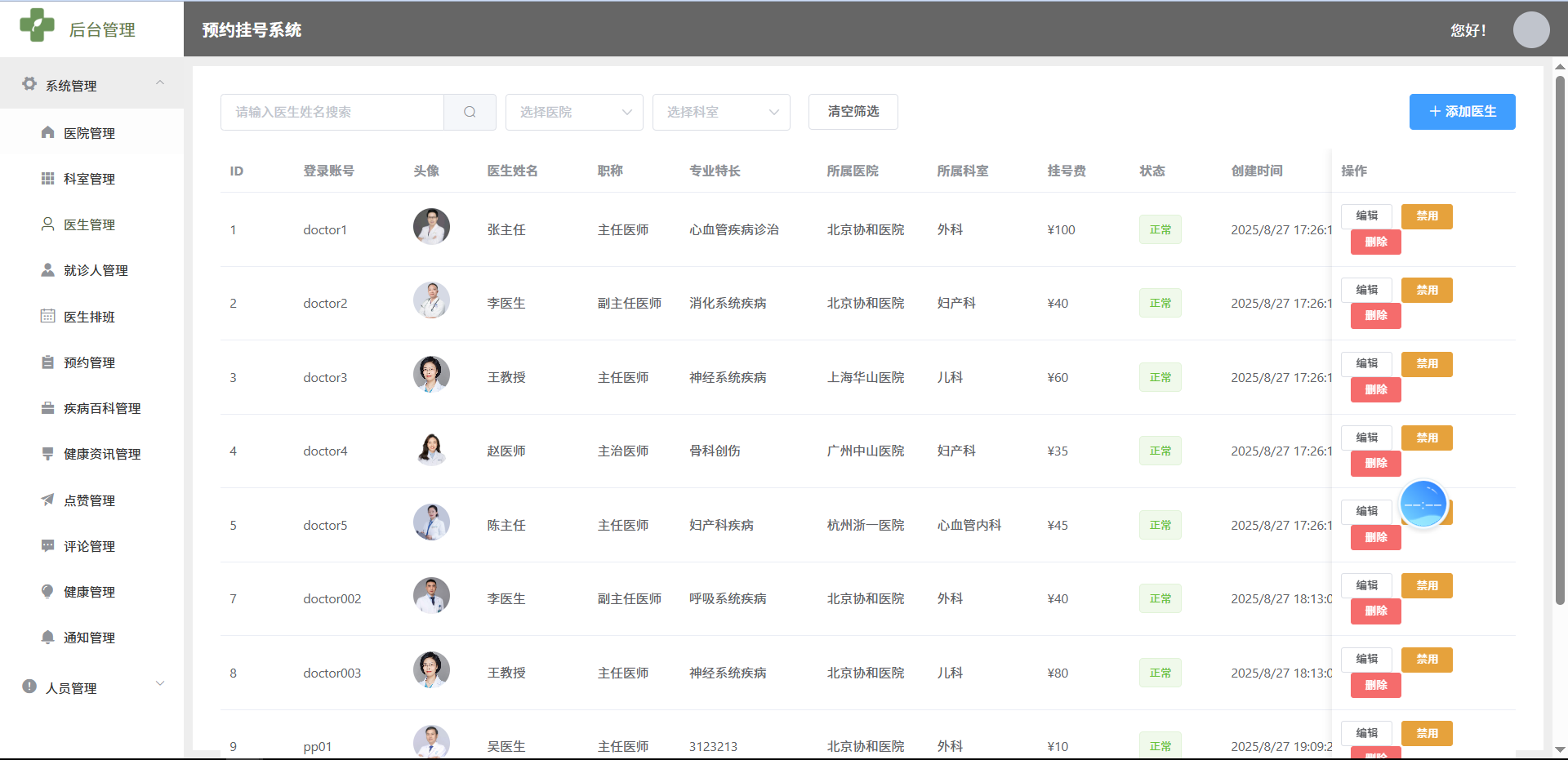Click 删除 for doctor3
The image size is (1568, 760).
coord(1376,389)
